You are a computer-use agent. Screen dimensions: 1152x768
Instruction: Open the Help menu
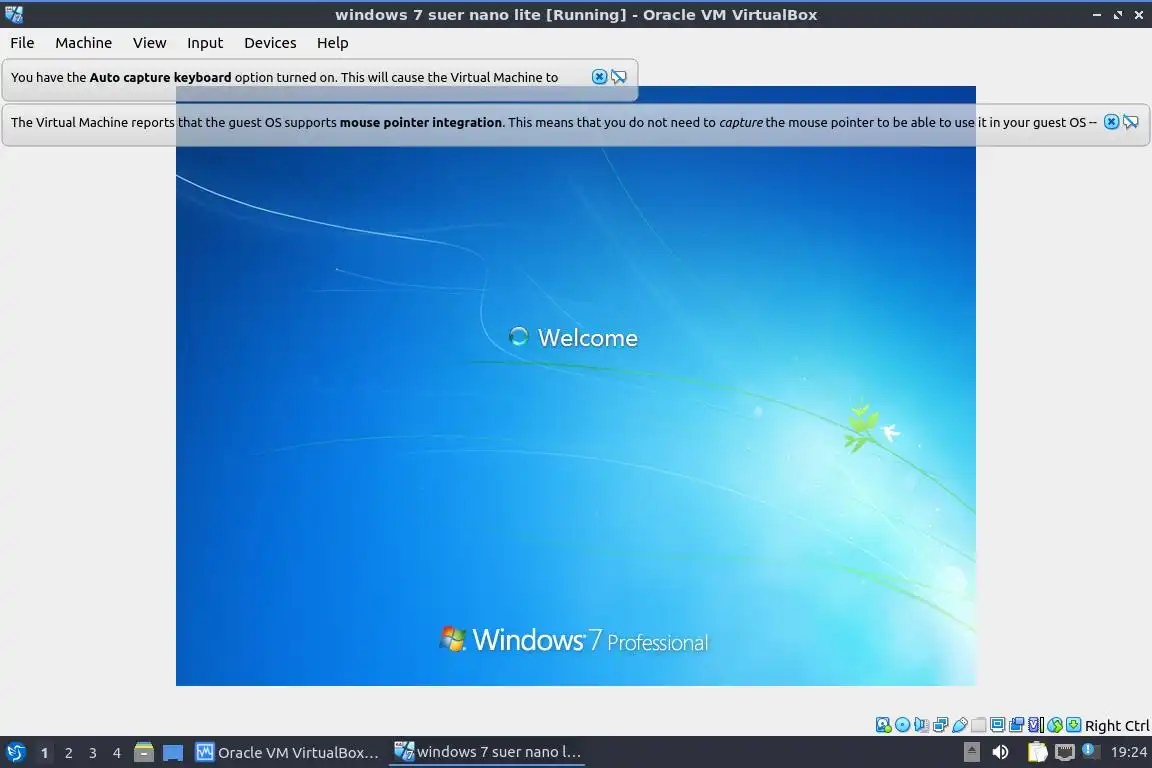point(333,43)
